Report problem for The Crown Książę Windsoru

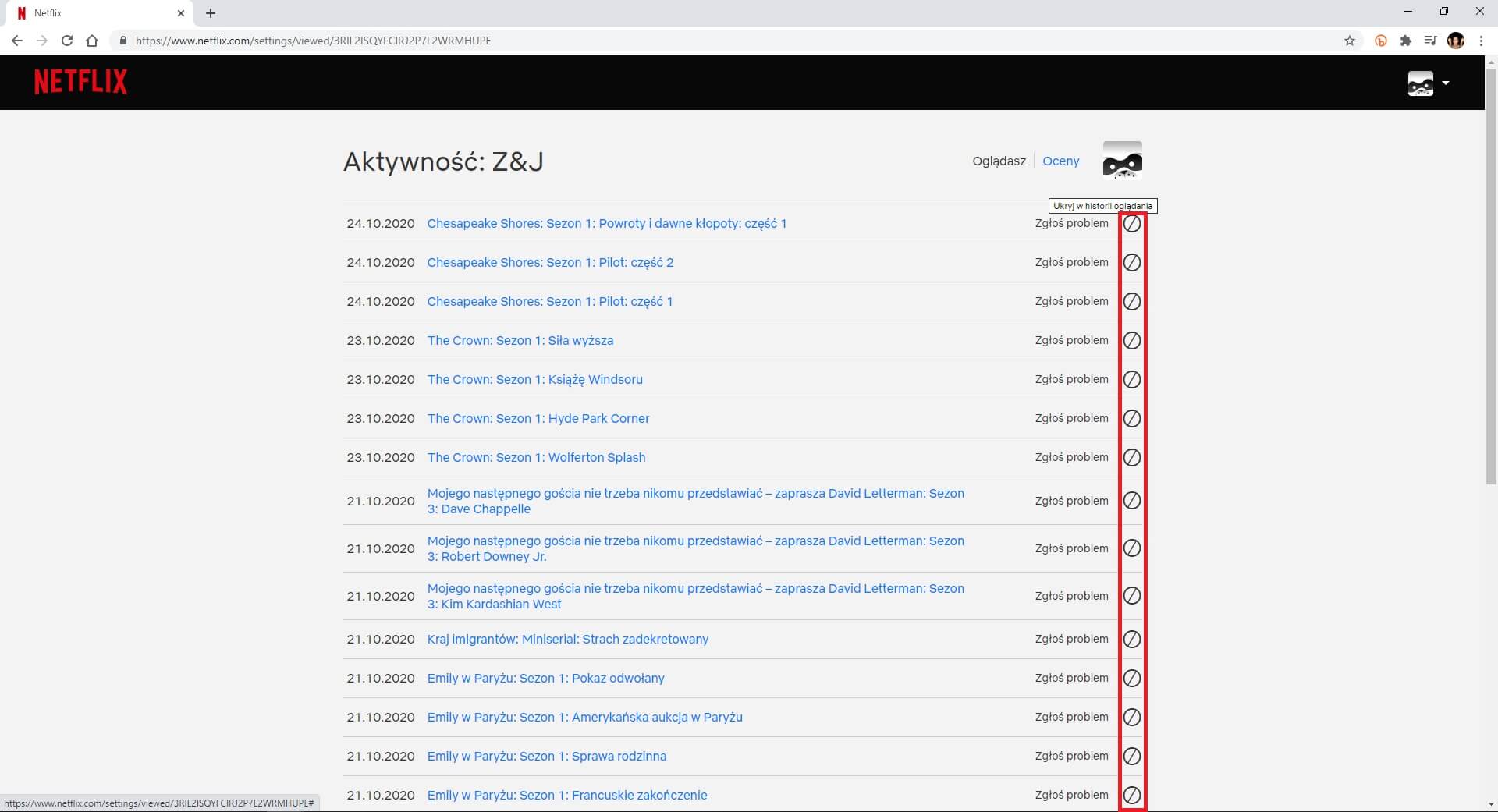(x=1071, y=379)
